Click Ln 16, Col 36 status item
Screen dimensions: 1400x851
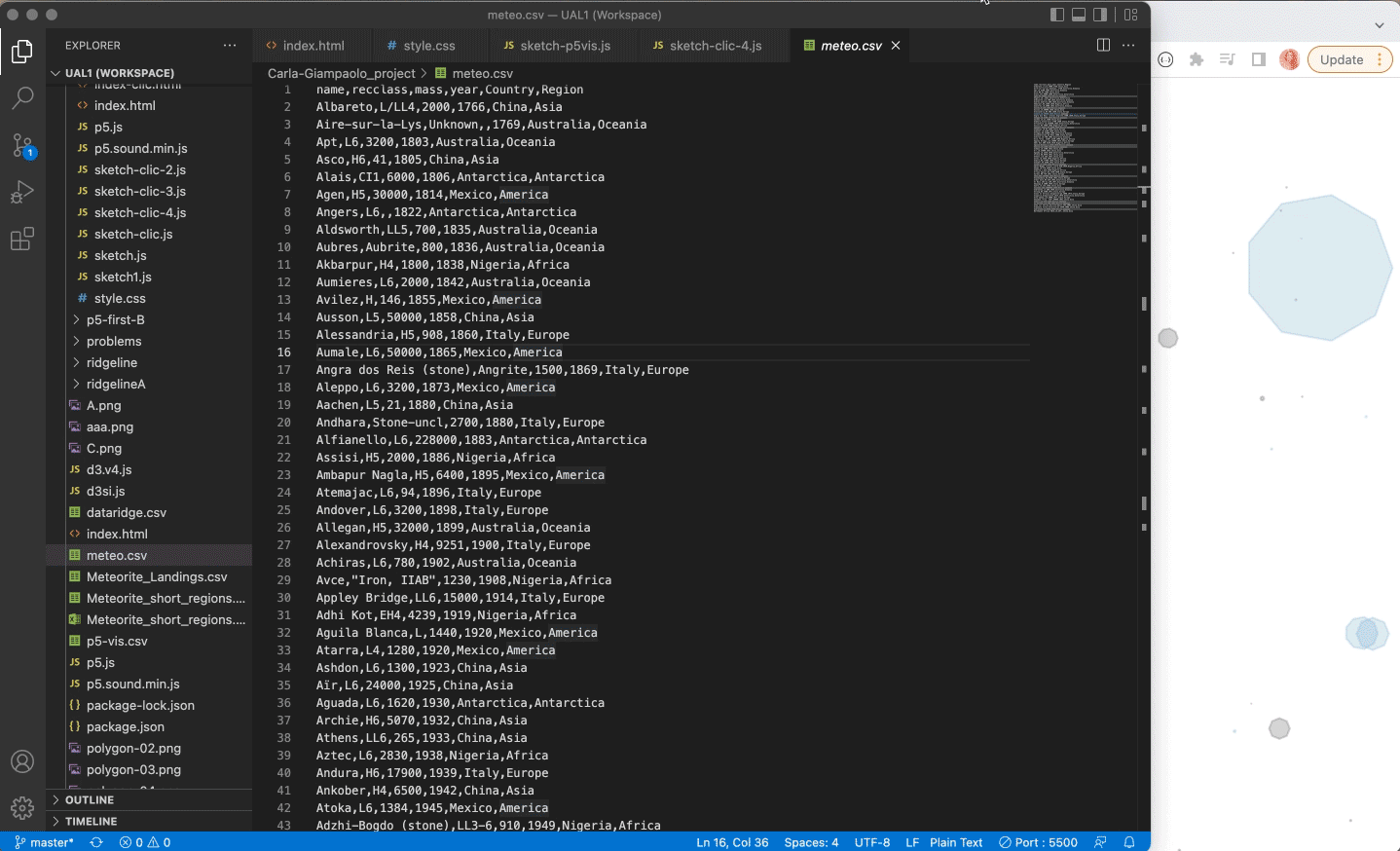click(732, 842)
